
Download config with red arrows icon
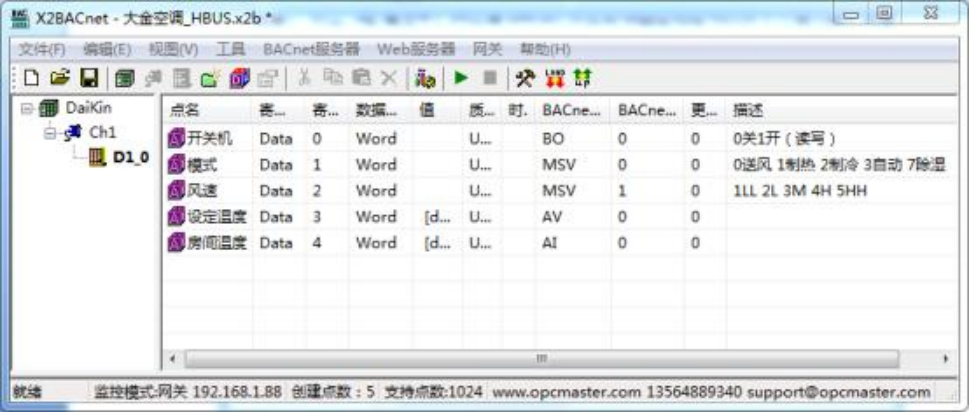(555, 78)
